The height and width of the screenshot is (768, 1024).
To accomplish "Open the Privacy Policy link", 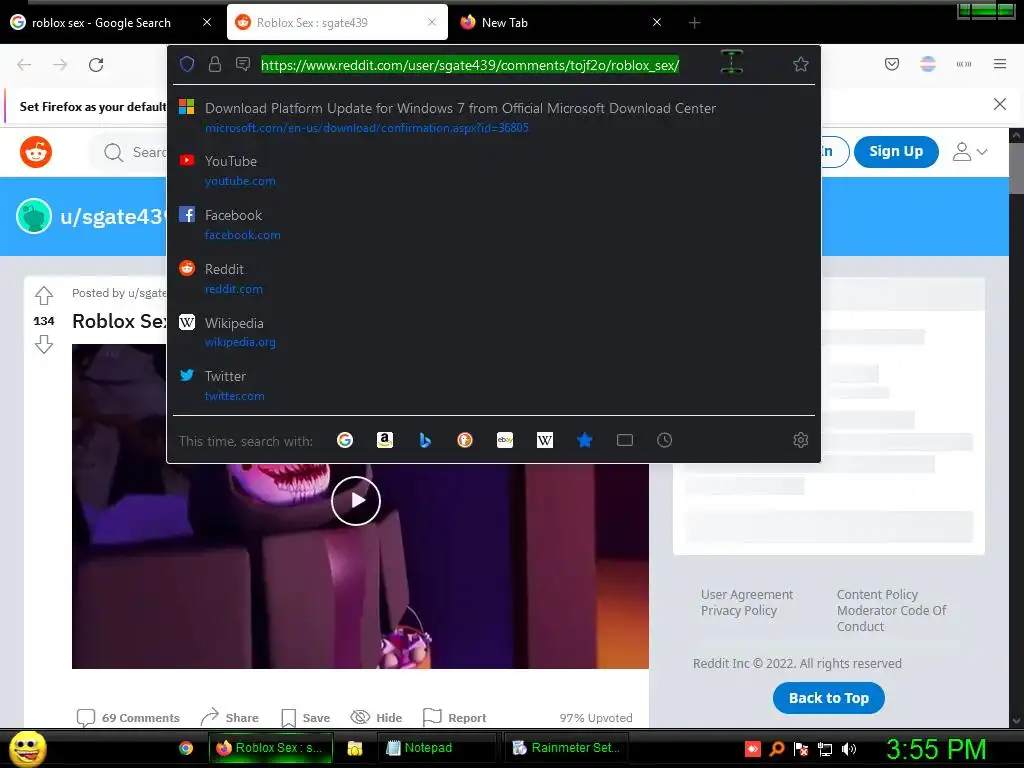I will tap(739, 611).
